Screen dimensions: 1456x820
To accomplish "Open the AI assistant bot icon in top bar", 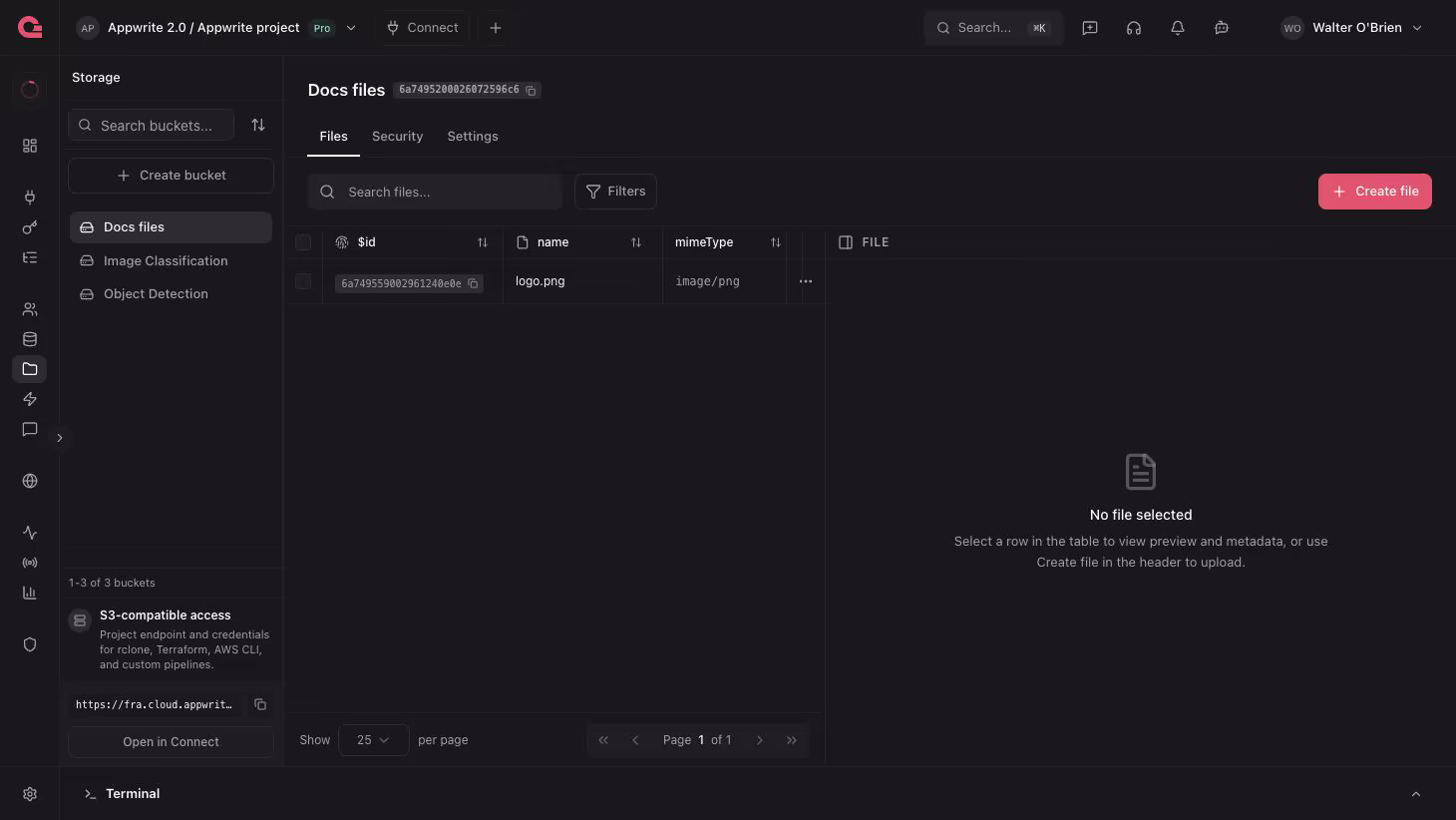I will [1222, 28].
